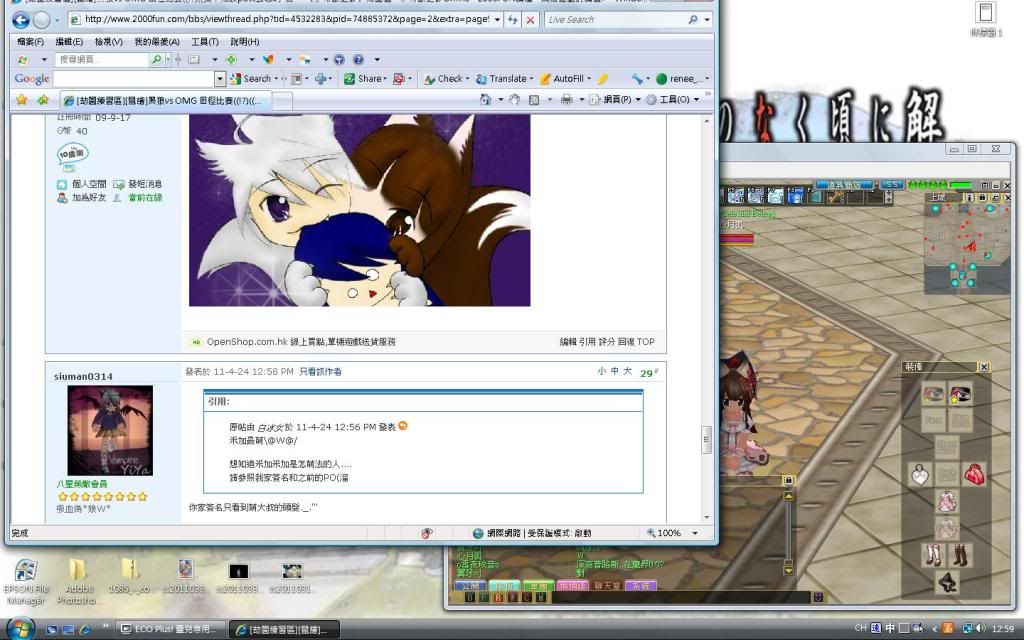Viewport: 1024px width, 640px height.
Task: Toggle the chat lock icon in game
Action: point(789,481)
